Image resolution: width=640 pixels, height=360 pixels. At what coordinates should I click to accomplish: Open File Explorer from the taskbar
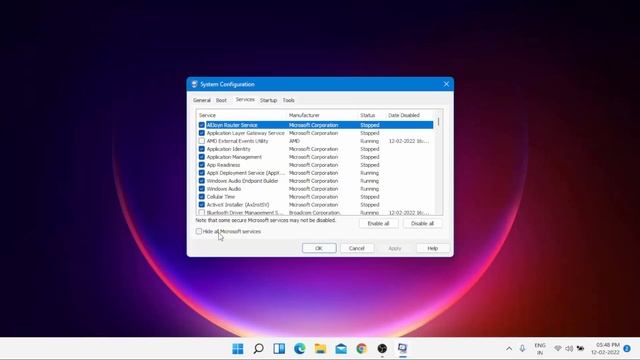[x=320, y=349]
